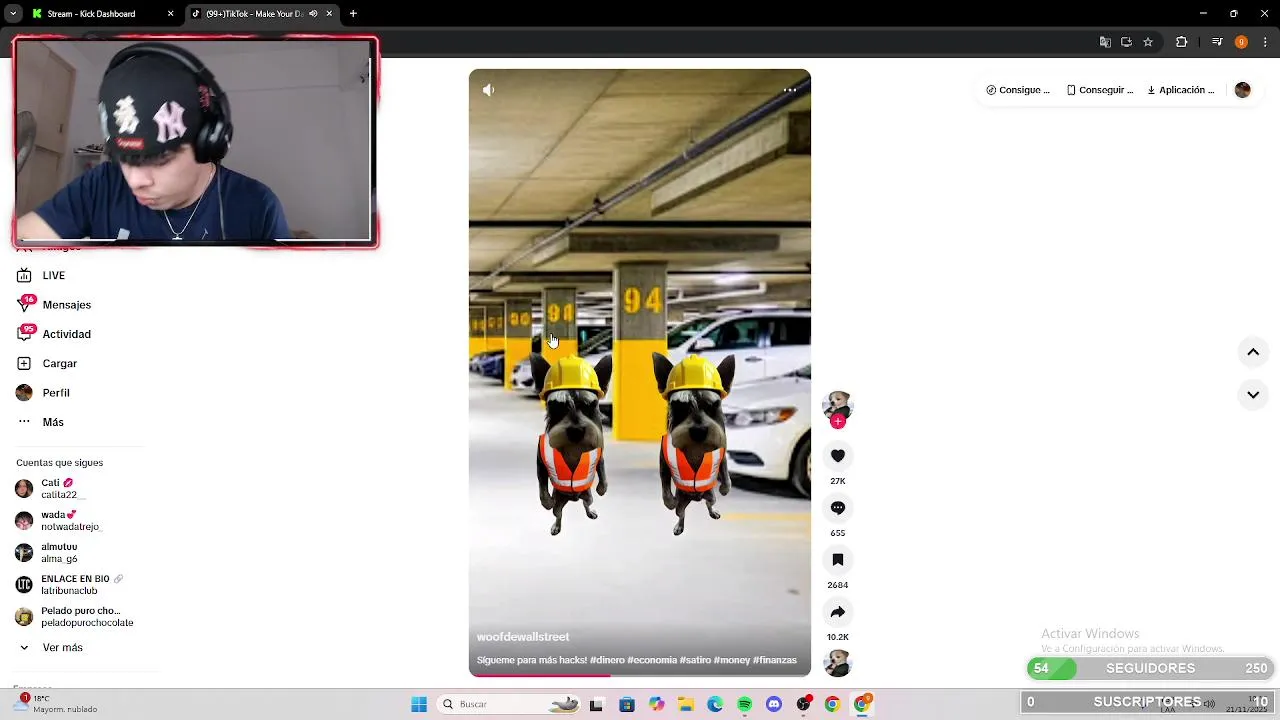
Task: Click the taskbar Buscar search box
Action: pyautogui.click(x=510, y=704)
